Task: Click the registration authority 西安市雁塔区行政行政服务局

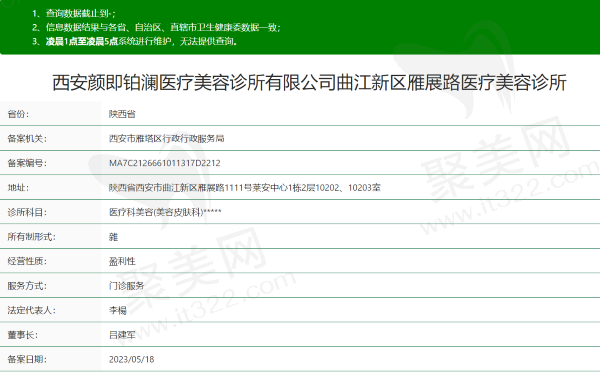Action: pyautogui.click(x=166, y=138)
